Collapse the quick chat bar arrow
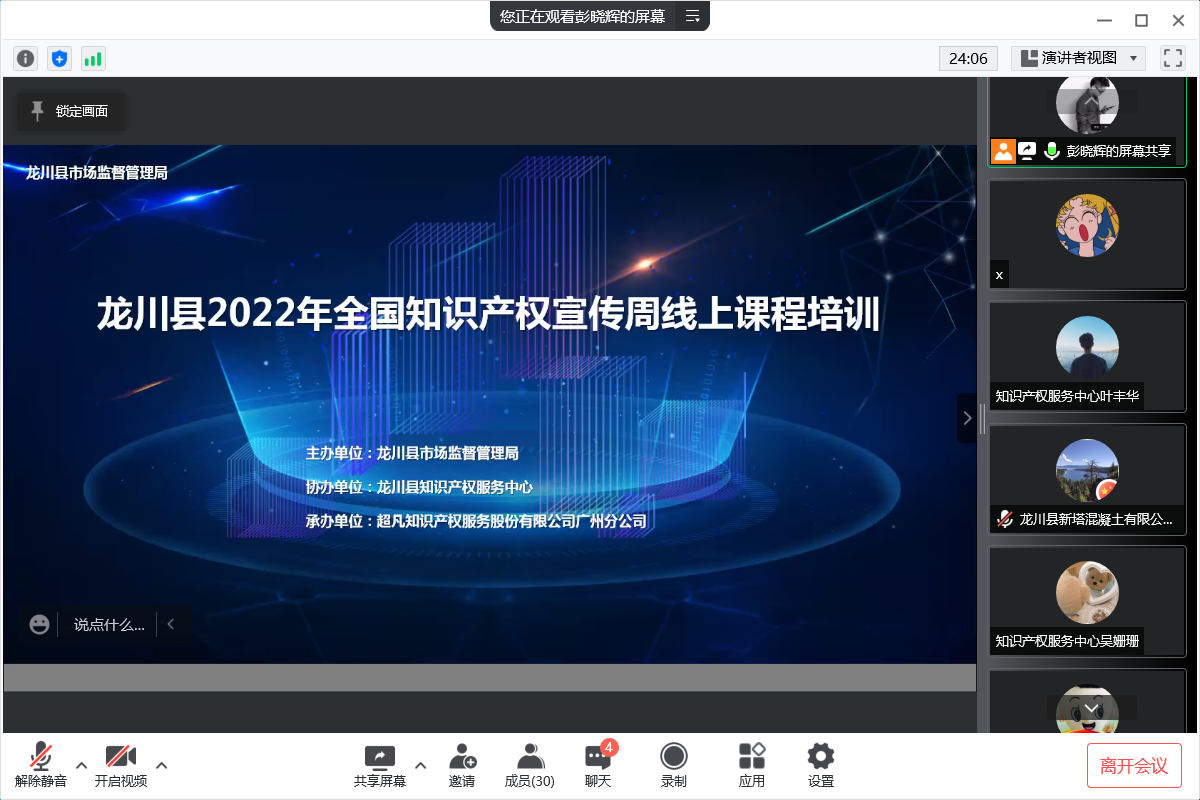The height and width of the screenshot is (800, 1200). click(171, 624)
